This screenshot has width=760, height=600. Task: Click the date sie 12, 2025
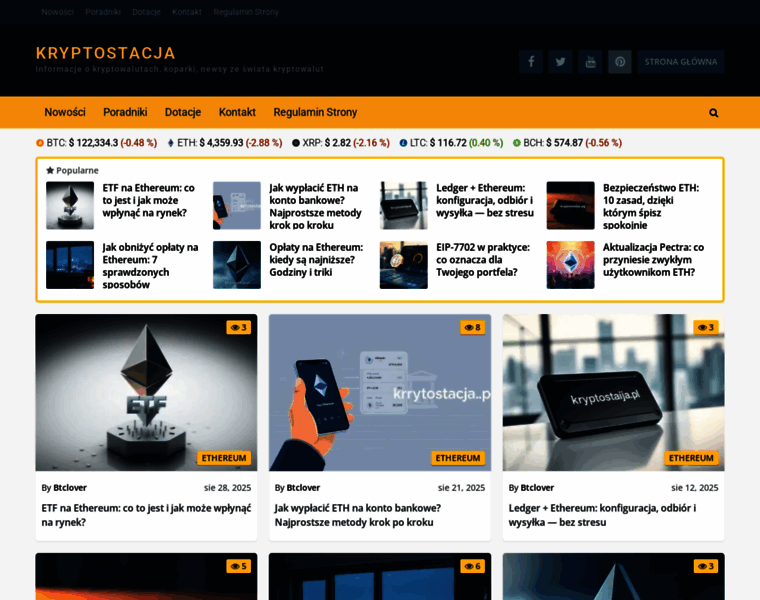695,488
